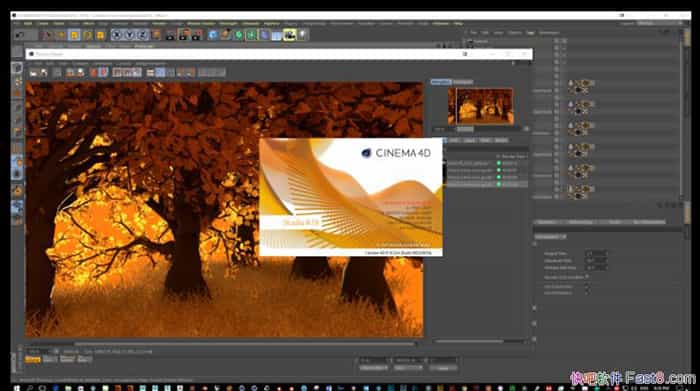700x391 pixels.
Task: Open the Render menu in main menu bar
Action: click(x=159, y=23)
